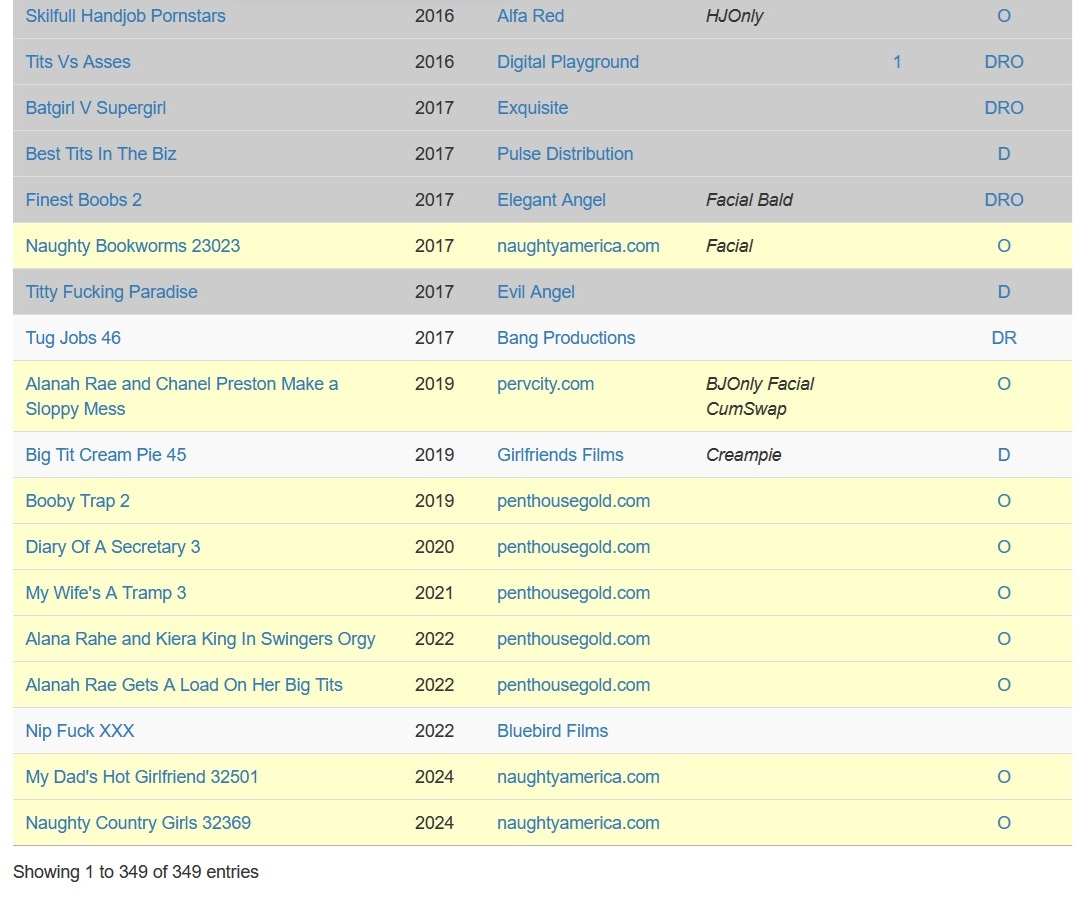Click naughtyamerica.com beside Naughty Country Girls 32369
Screen dimensions: 1080x901
[x=578, y=823]
